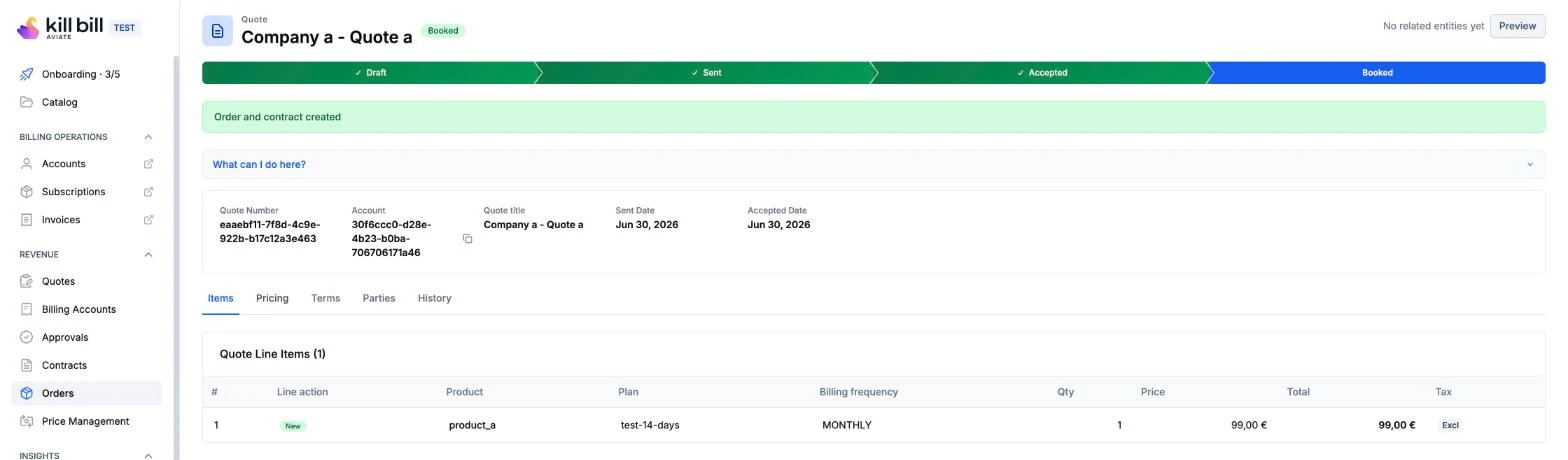The image size is (1568, 460).
Task: View the History tab
Action: 434,299
